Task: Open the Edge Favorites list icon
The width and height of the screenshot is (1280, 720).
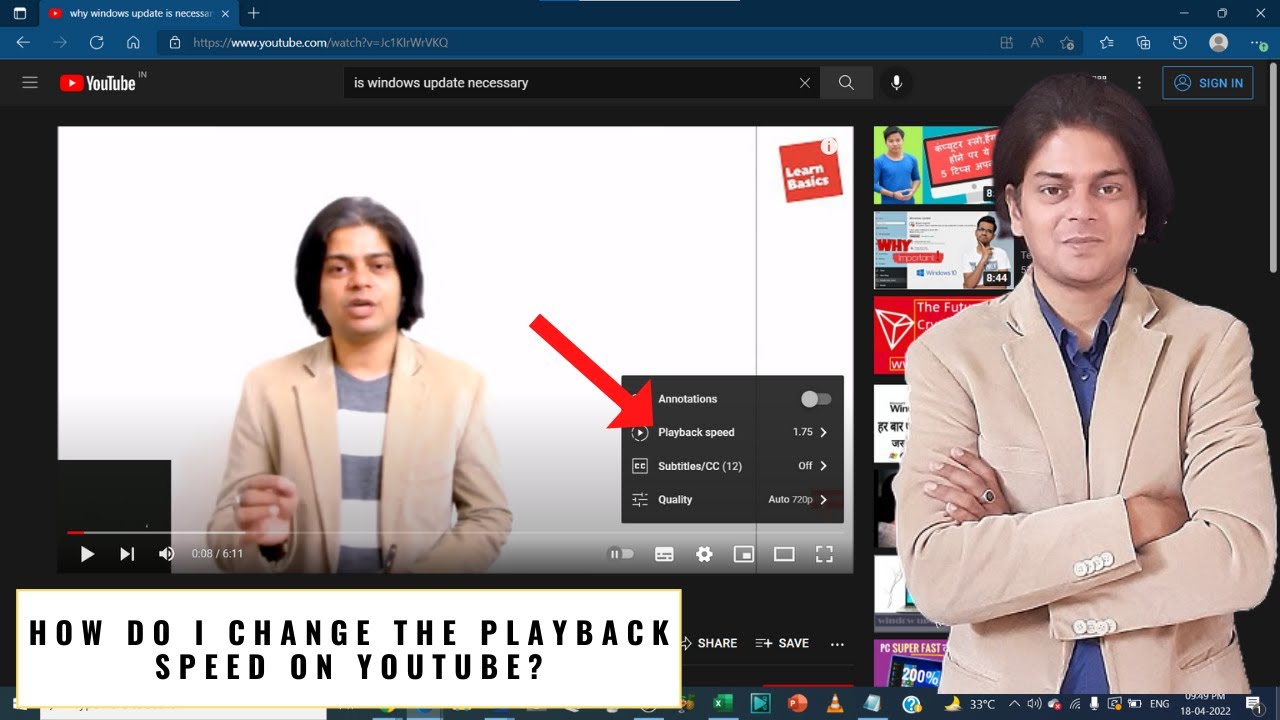Action: coord(1106,43)
